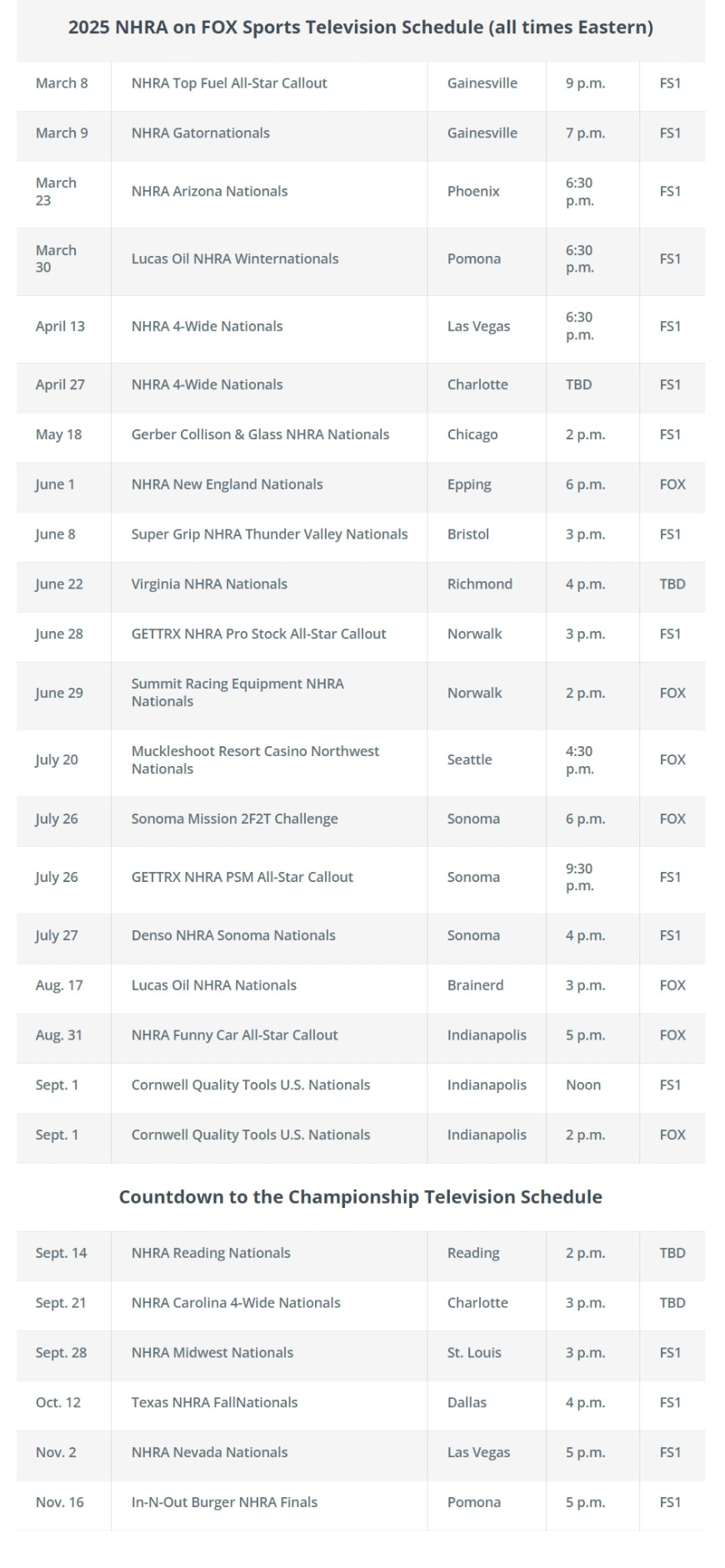Click Muckleshoot Resort Casino Northwest Nationals

coord(255,760)
